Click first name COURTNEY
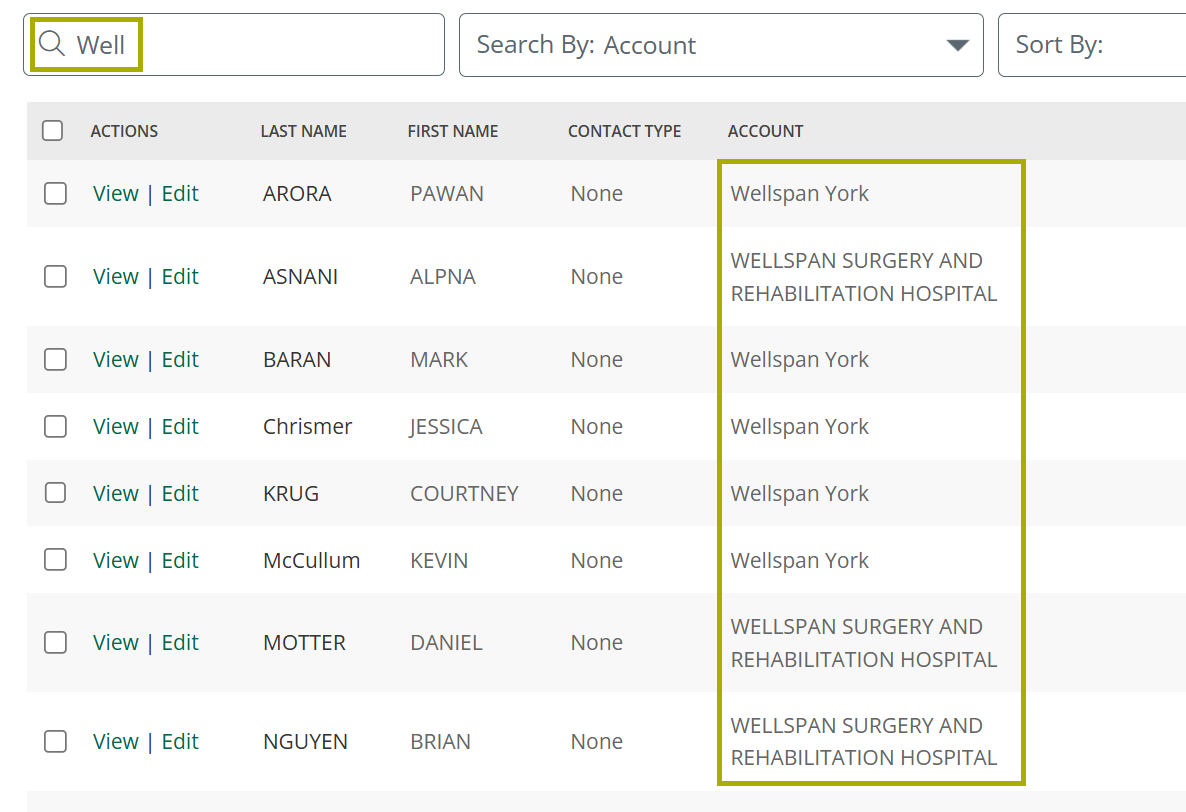The height and width of the screenshot is (812, 1186). click(464, 493)
